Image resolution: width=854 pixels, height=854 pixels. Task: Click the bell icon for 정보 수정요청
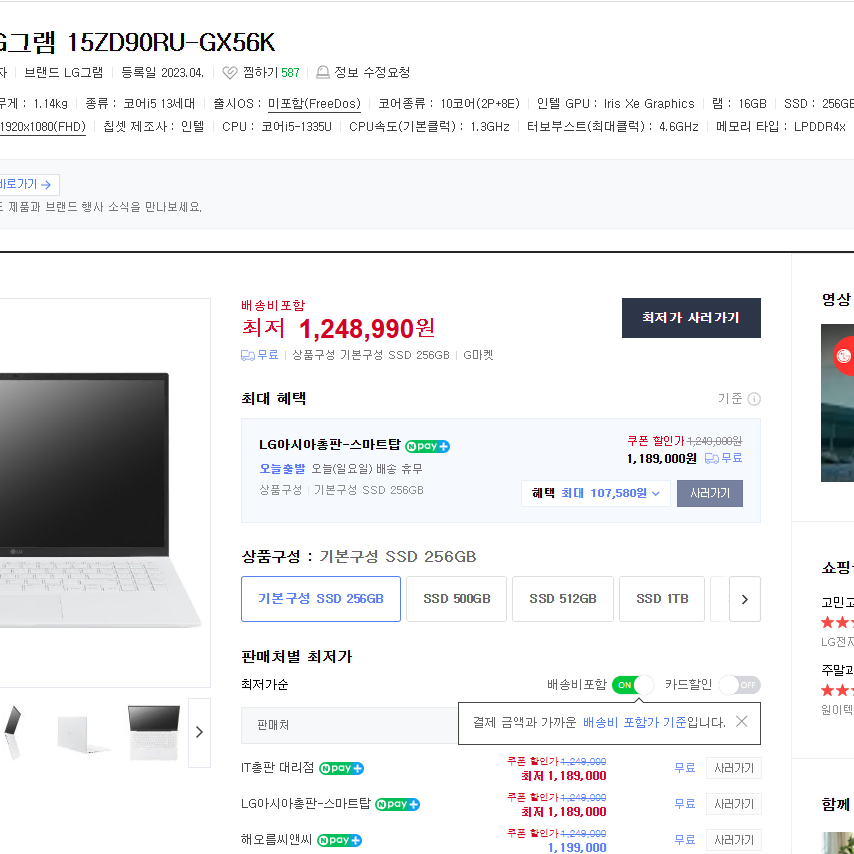[x=322, y=72]
